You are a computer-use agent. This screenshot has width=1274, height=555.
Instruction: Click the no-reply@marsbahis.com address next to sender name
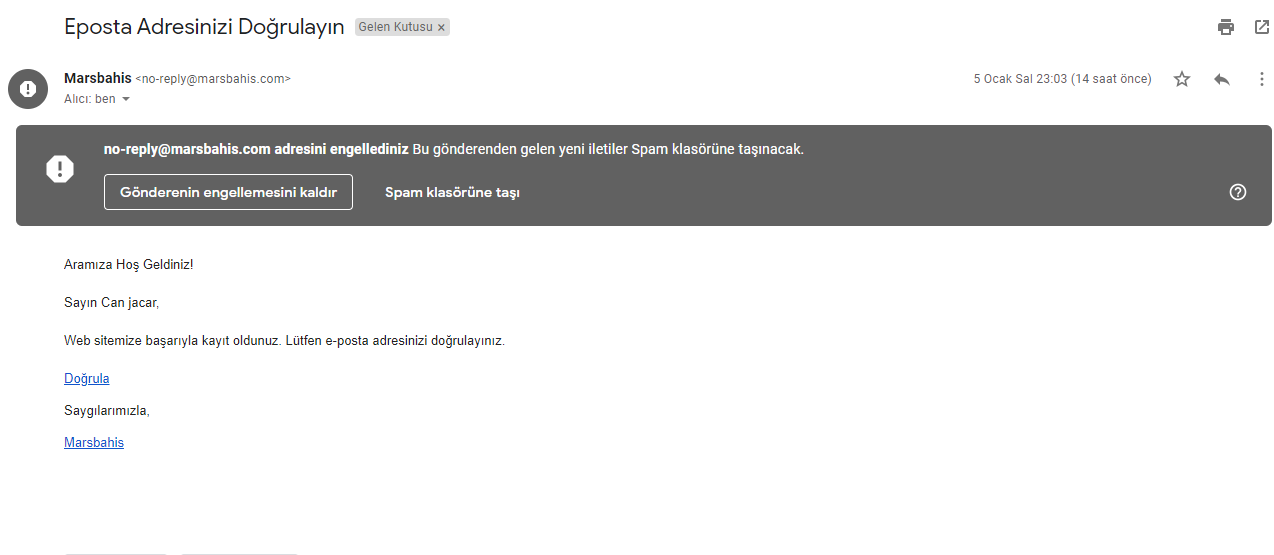pyautogui.click(x=213, y=78)
